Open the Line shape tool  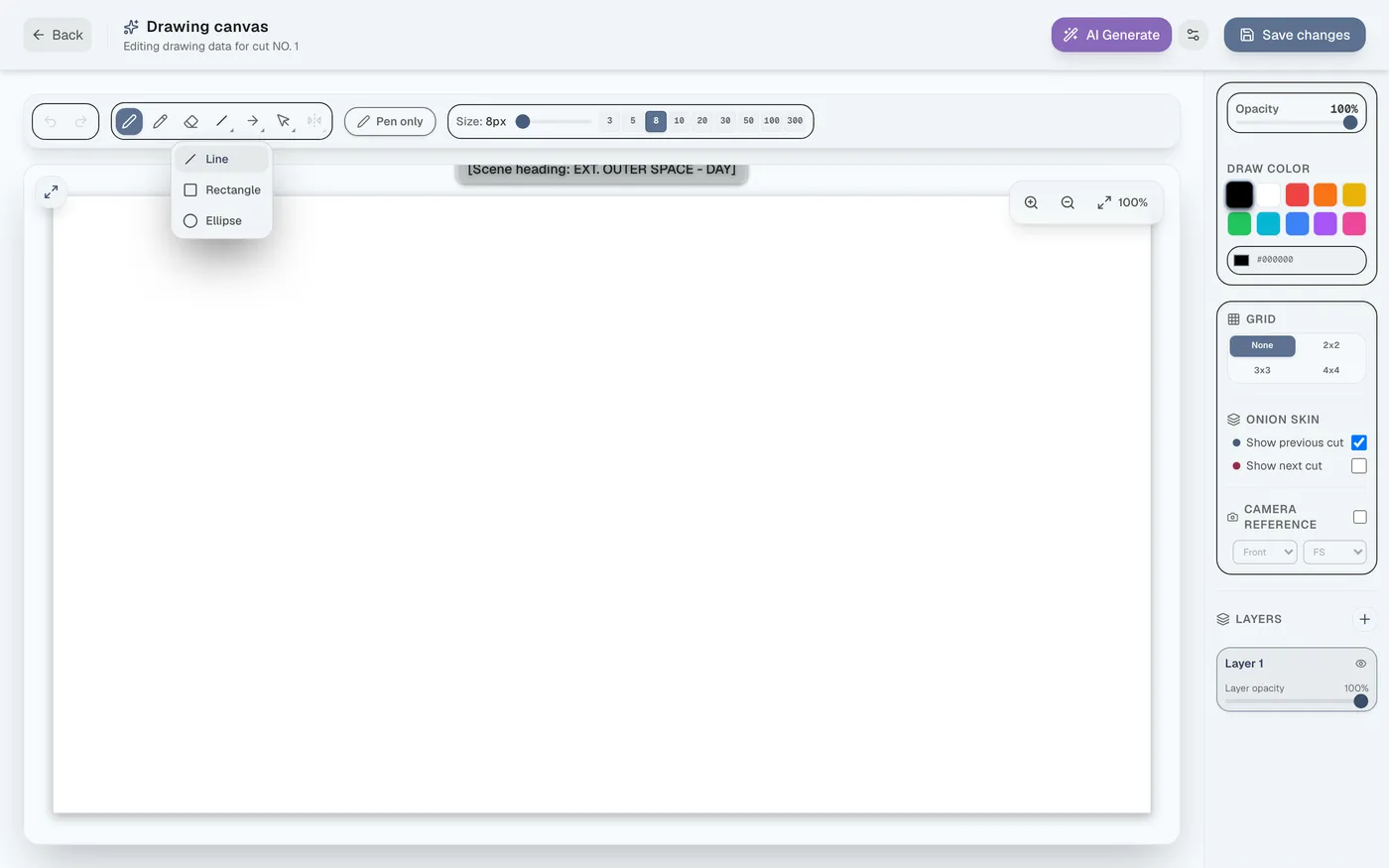222,121
